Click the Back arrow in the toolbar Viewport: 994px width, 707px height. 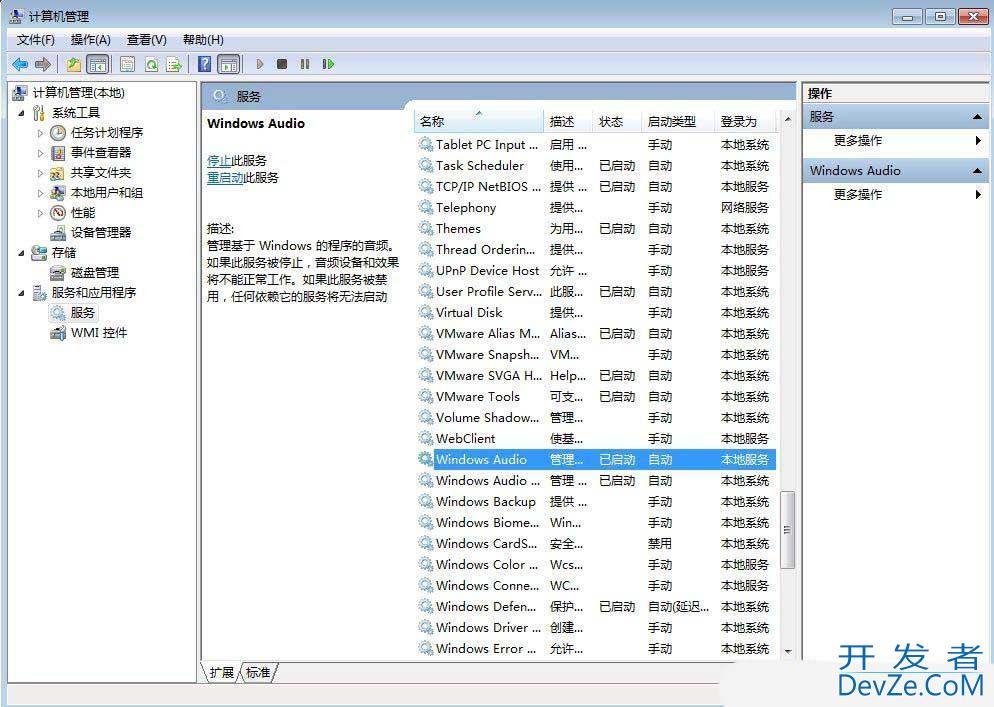pyautogui.click(x=19, y=64)
